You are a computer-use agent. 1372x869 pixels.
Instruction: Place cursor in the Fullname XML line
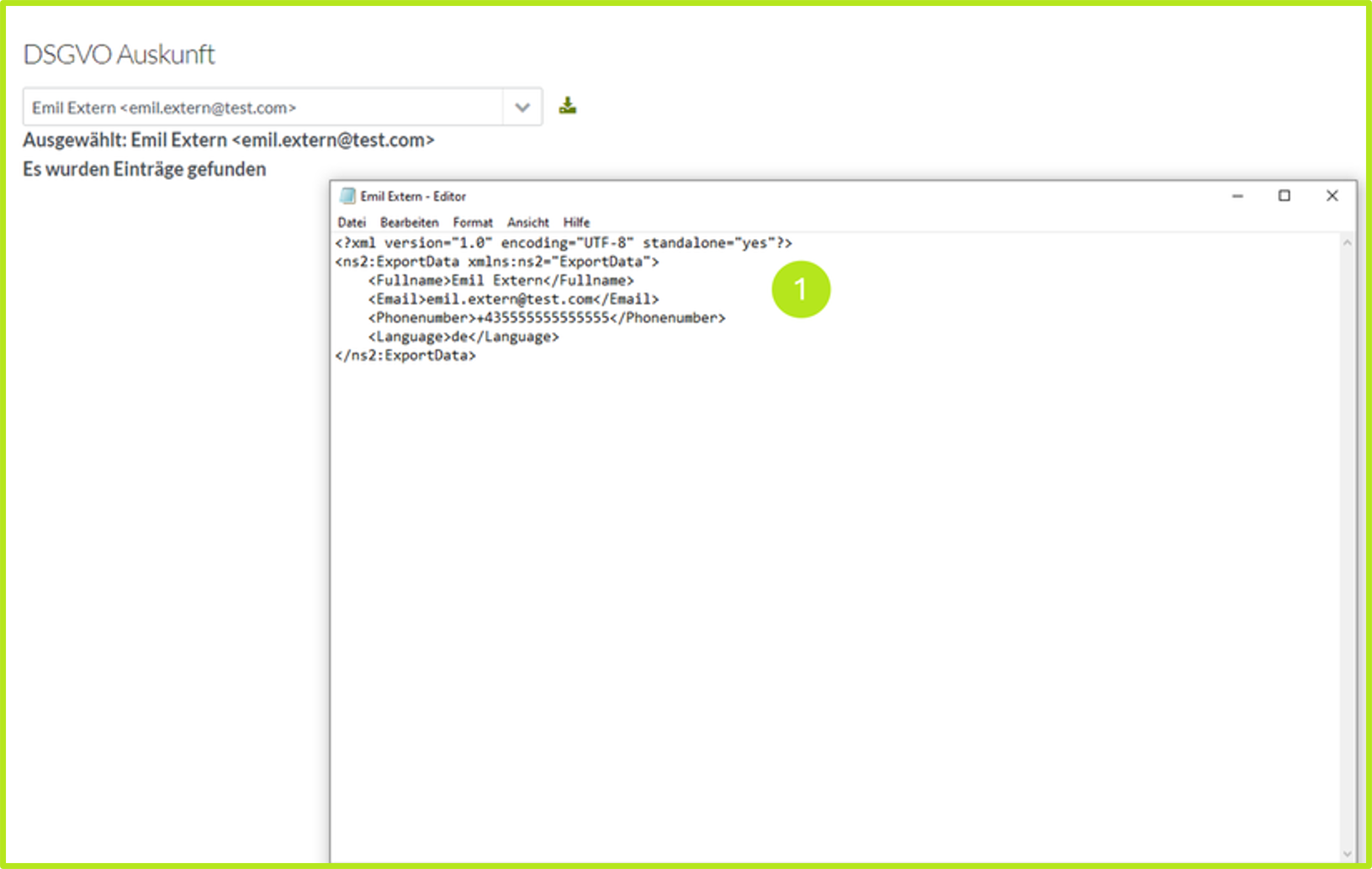coord(501,280)
